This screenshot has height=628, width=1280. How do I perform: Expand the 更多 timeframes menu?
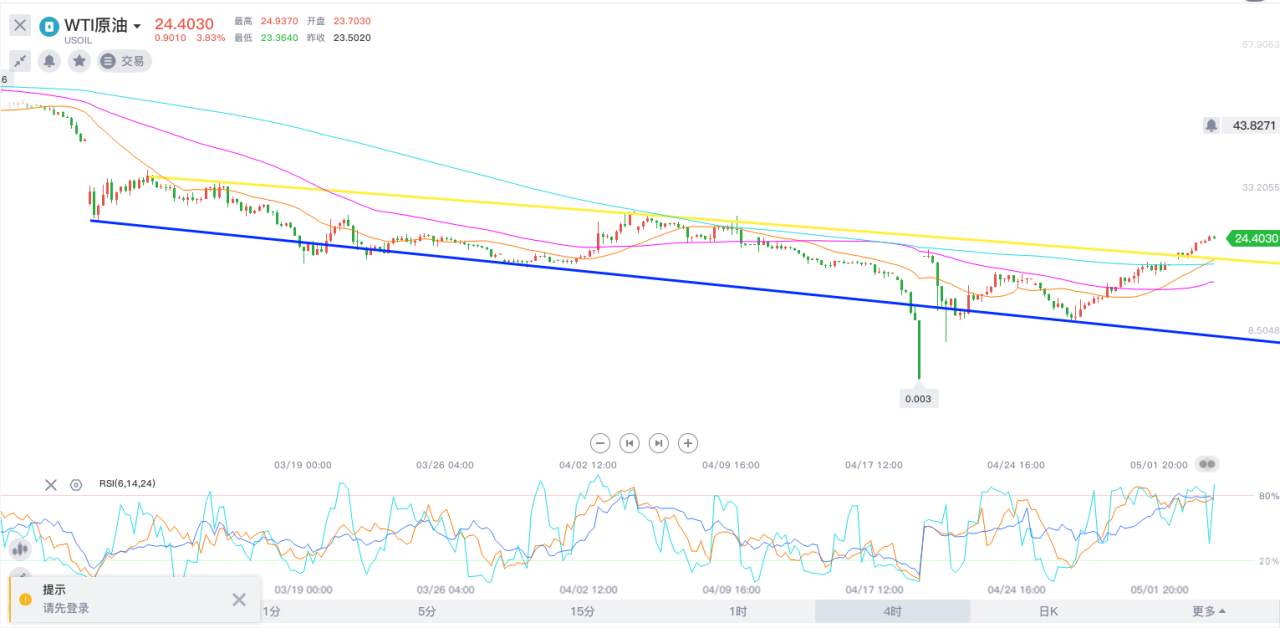point(1208,611)
